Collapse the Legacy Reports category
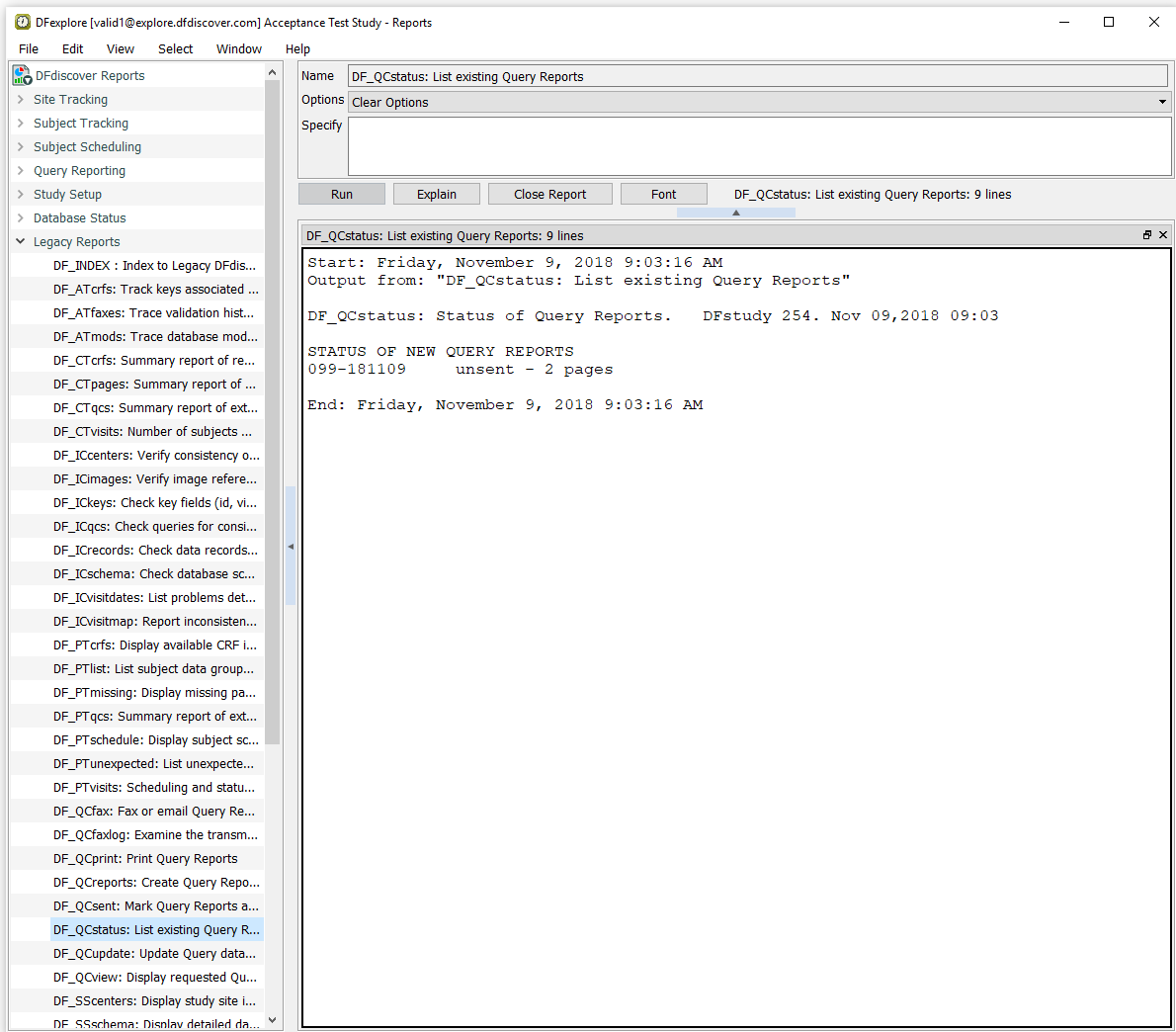This screenshot has height=1032, width=1176. click(21, 241)
